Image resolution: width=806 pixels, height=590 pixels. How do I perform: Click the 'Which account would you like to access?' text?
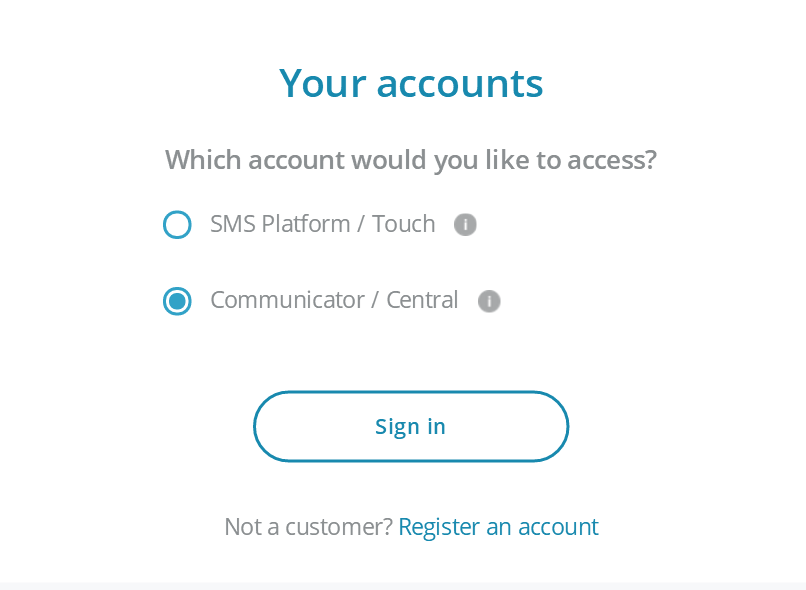tap(411, 160)
